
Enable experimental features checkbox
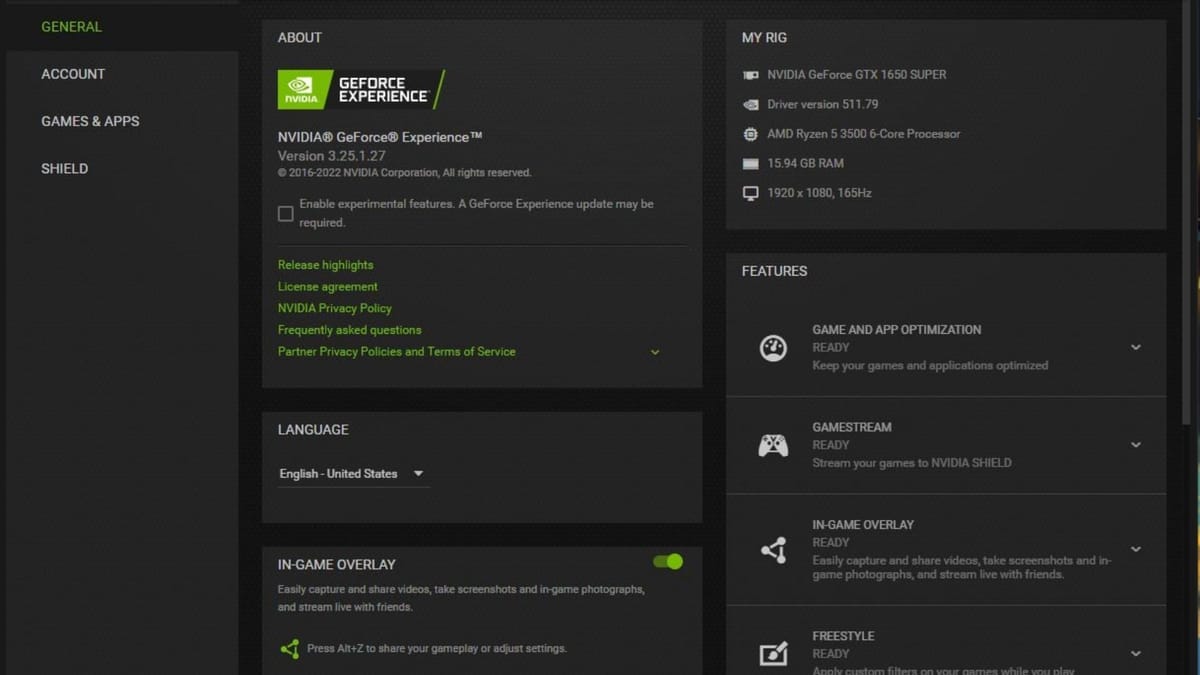tap(285, 213)
